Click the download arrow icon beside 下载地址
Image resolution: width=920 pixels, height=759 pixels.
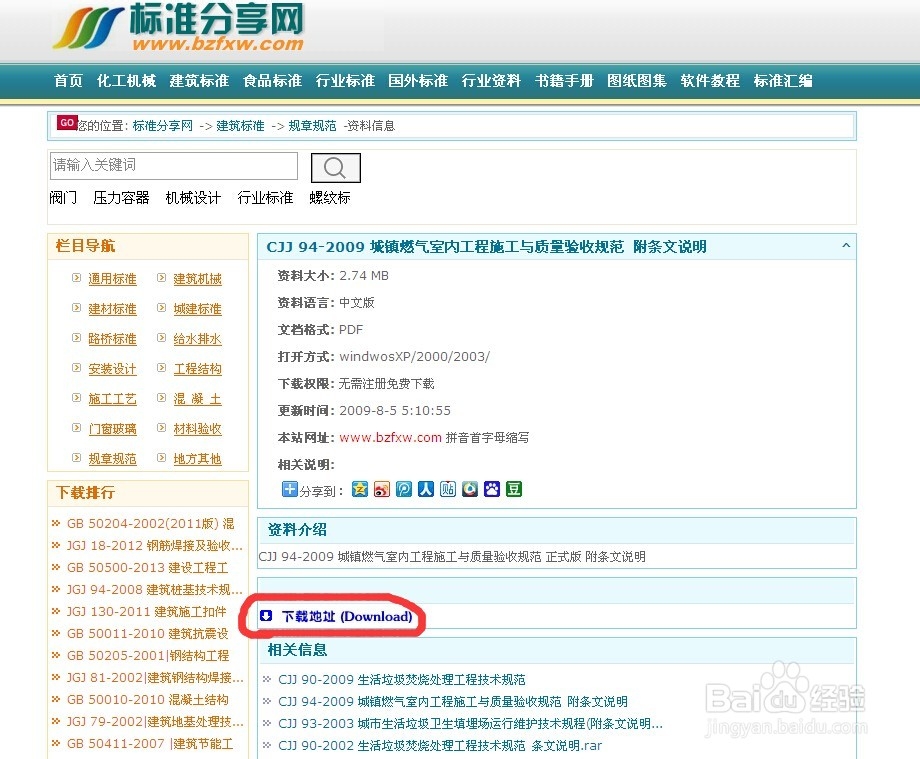click(x=265, y=617)
